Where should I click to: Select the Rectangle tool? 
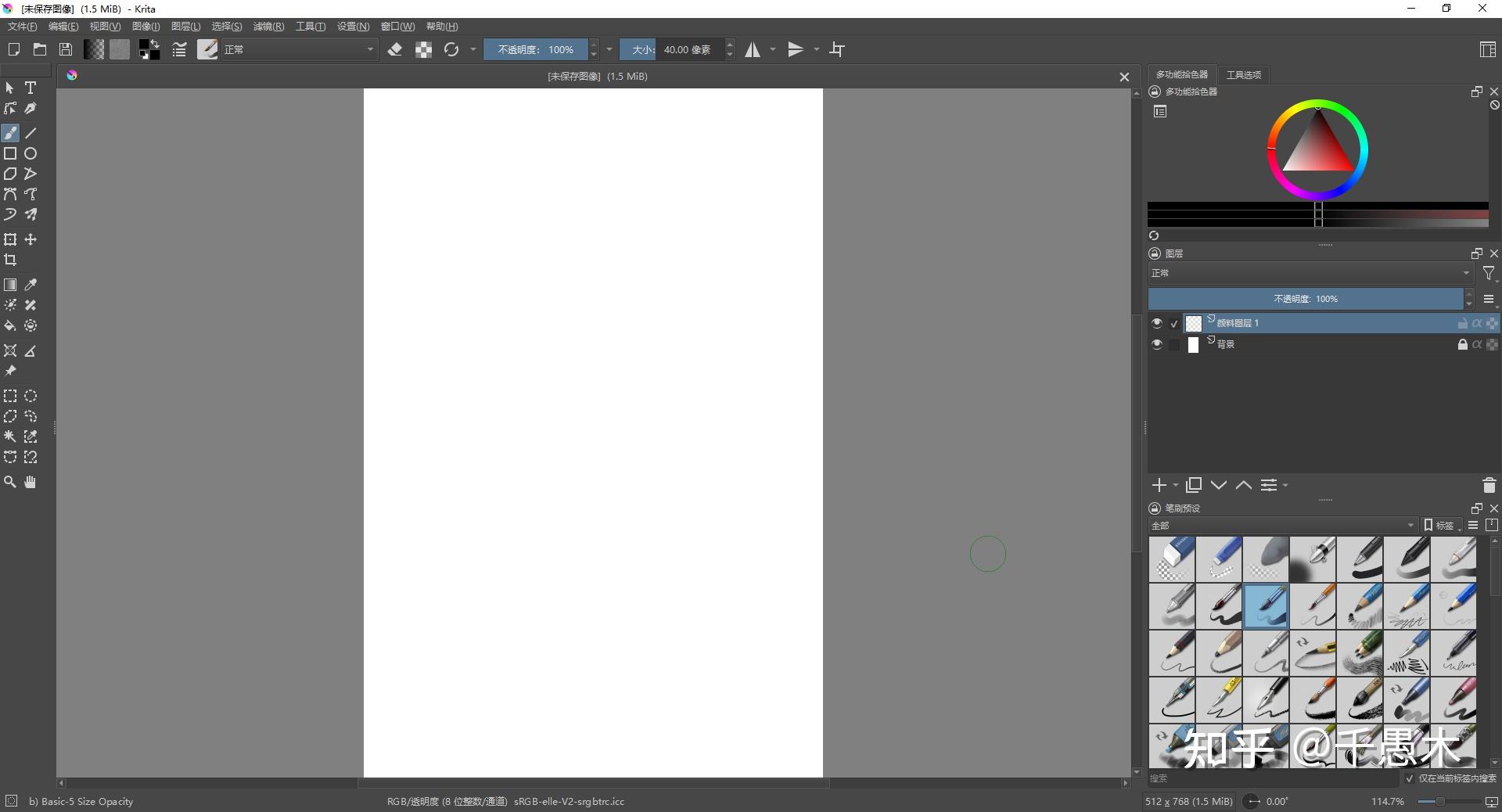[10, 154]
